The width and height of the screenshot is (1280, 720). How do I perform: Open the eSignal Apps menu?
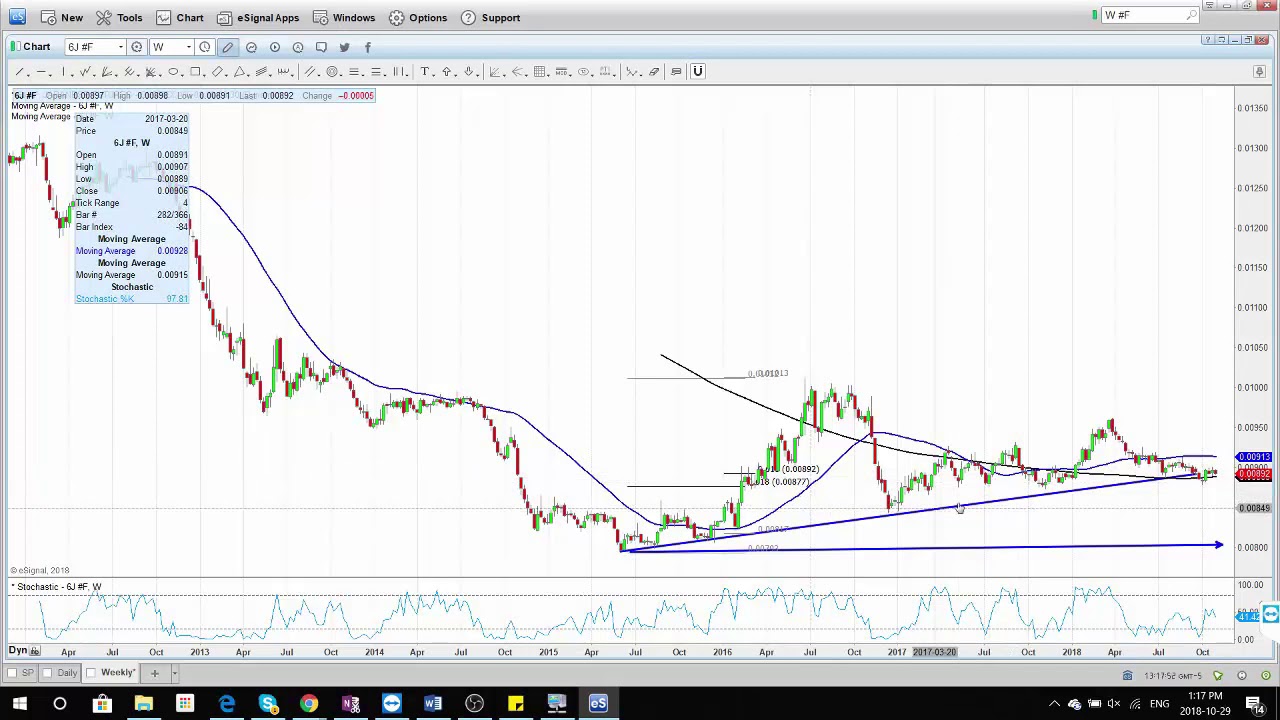(258, 17)
